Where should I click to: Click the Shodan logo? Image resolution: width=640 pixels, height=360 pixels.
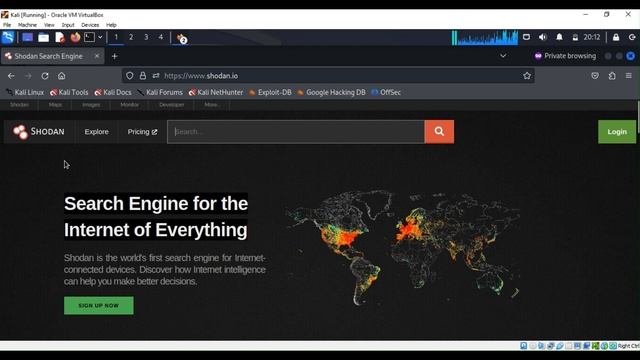point(38,132)
